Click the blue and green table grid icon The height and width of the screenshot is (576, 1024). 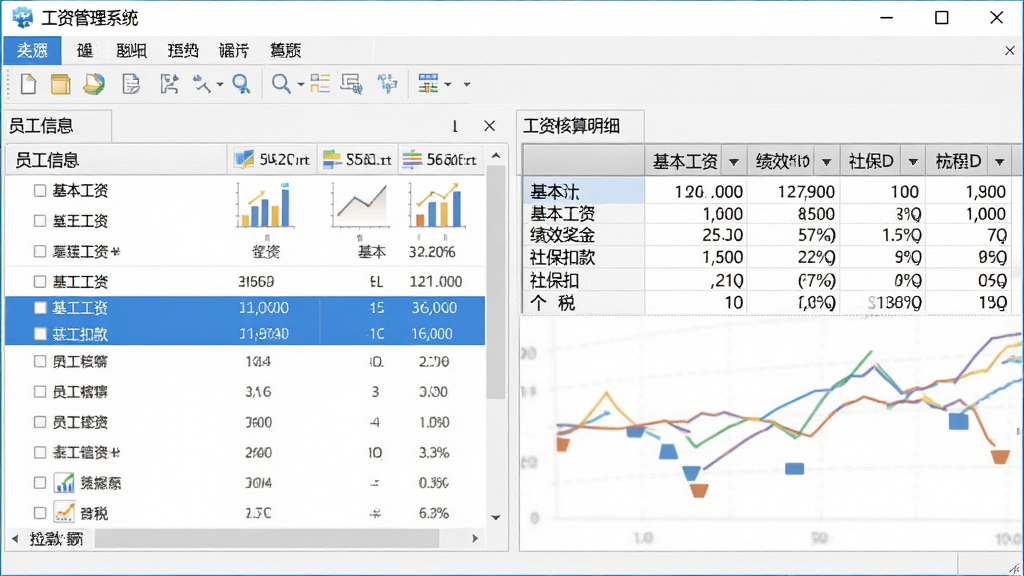428,84
